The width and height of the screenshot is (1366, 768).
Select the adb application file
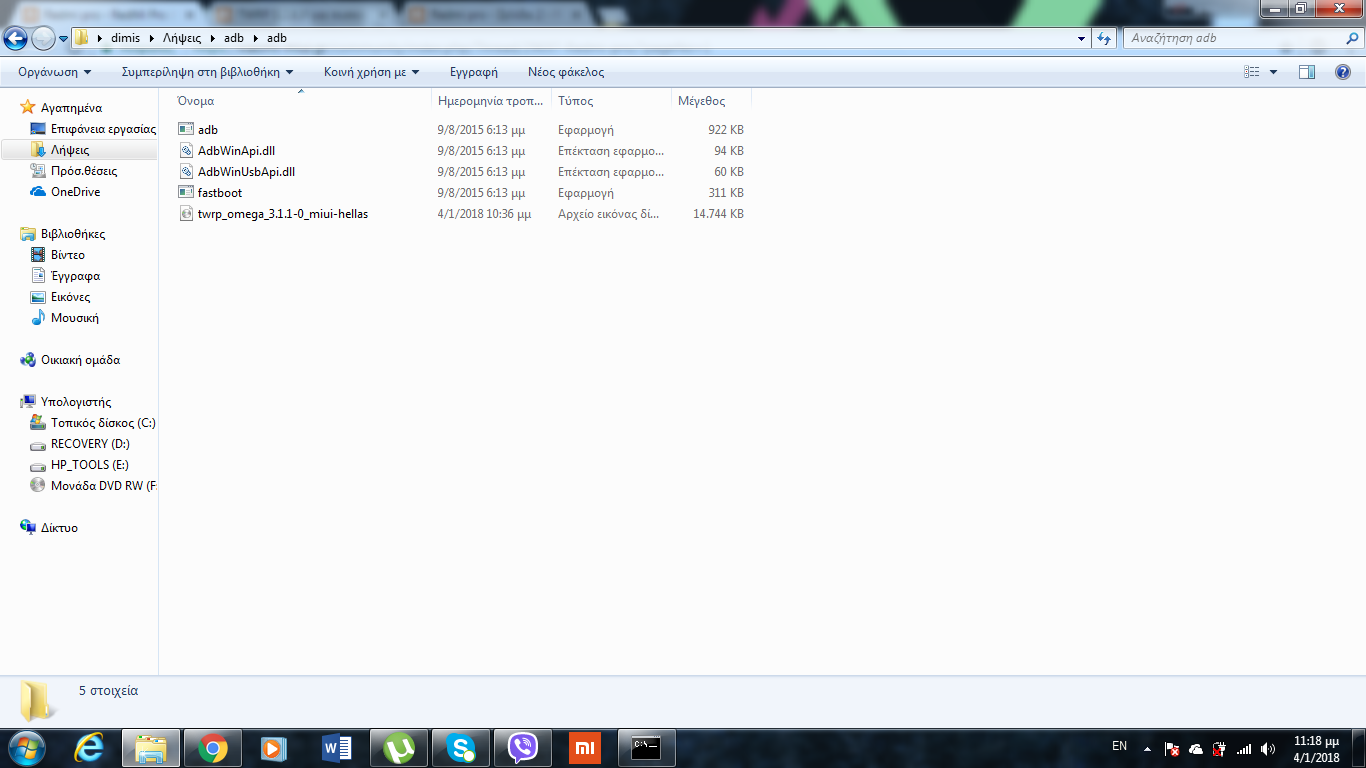[207, 130]
